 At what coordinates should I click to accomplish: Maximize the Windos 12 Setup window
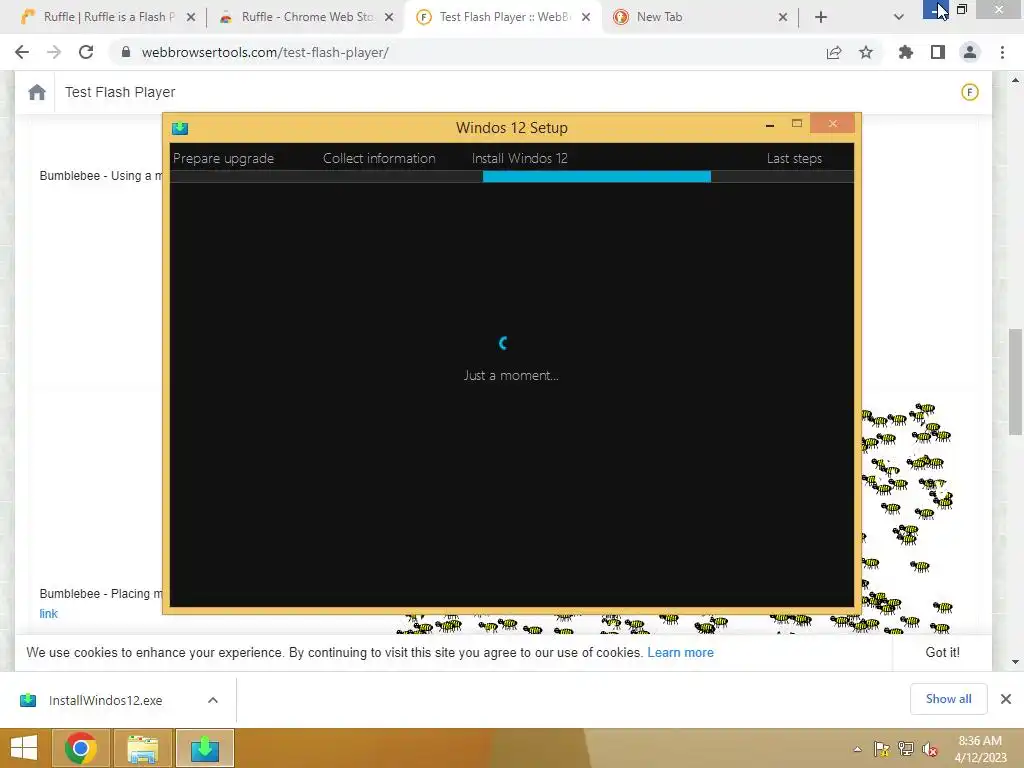tap(797, 123)
